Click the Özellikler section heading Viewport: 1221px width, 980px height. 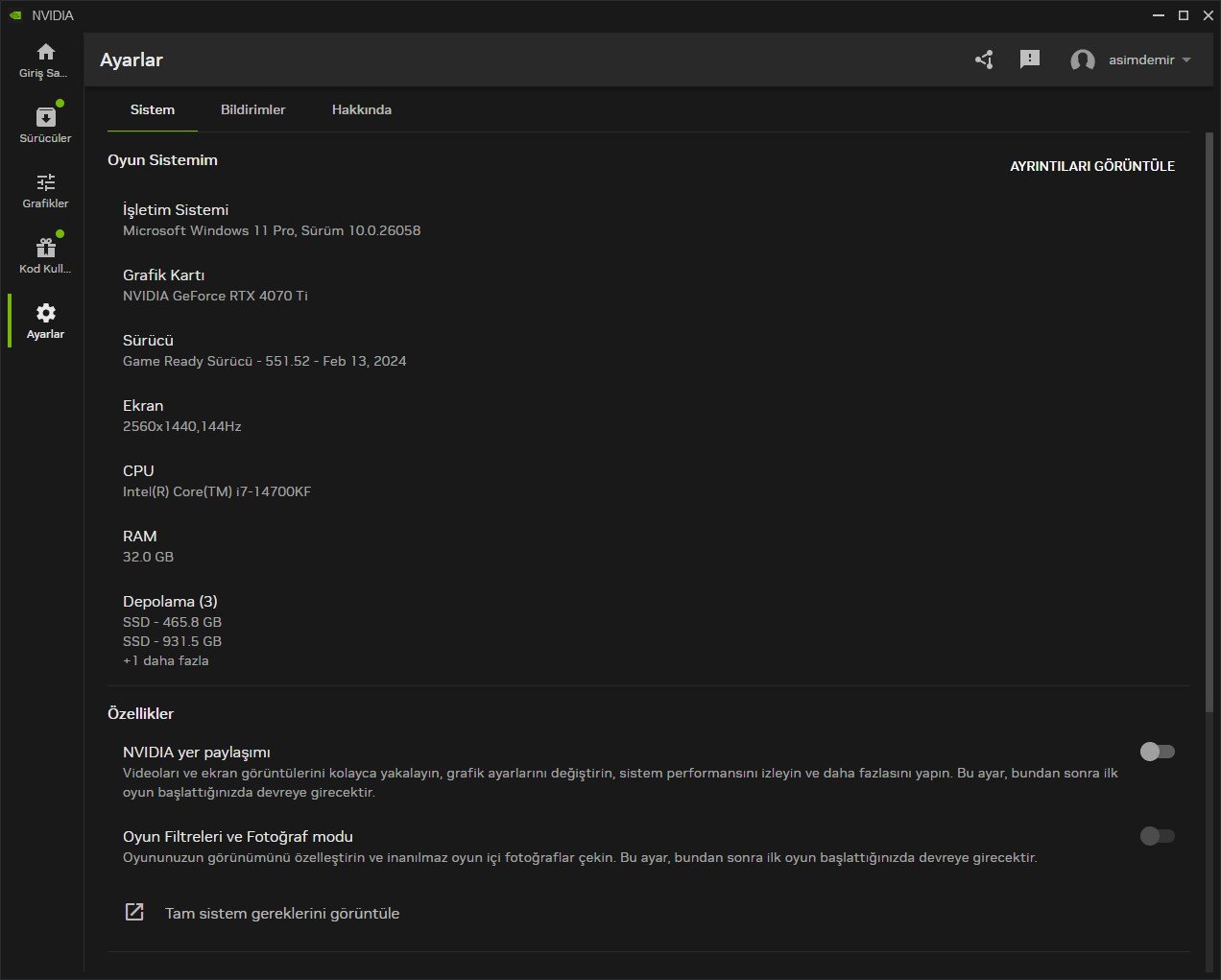pyautogui.click(x=140, y=714)
